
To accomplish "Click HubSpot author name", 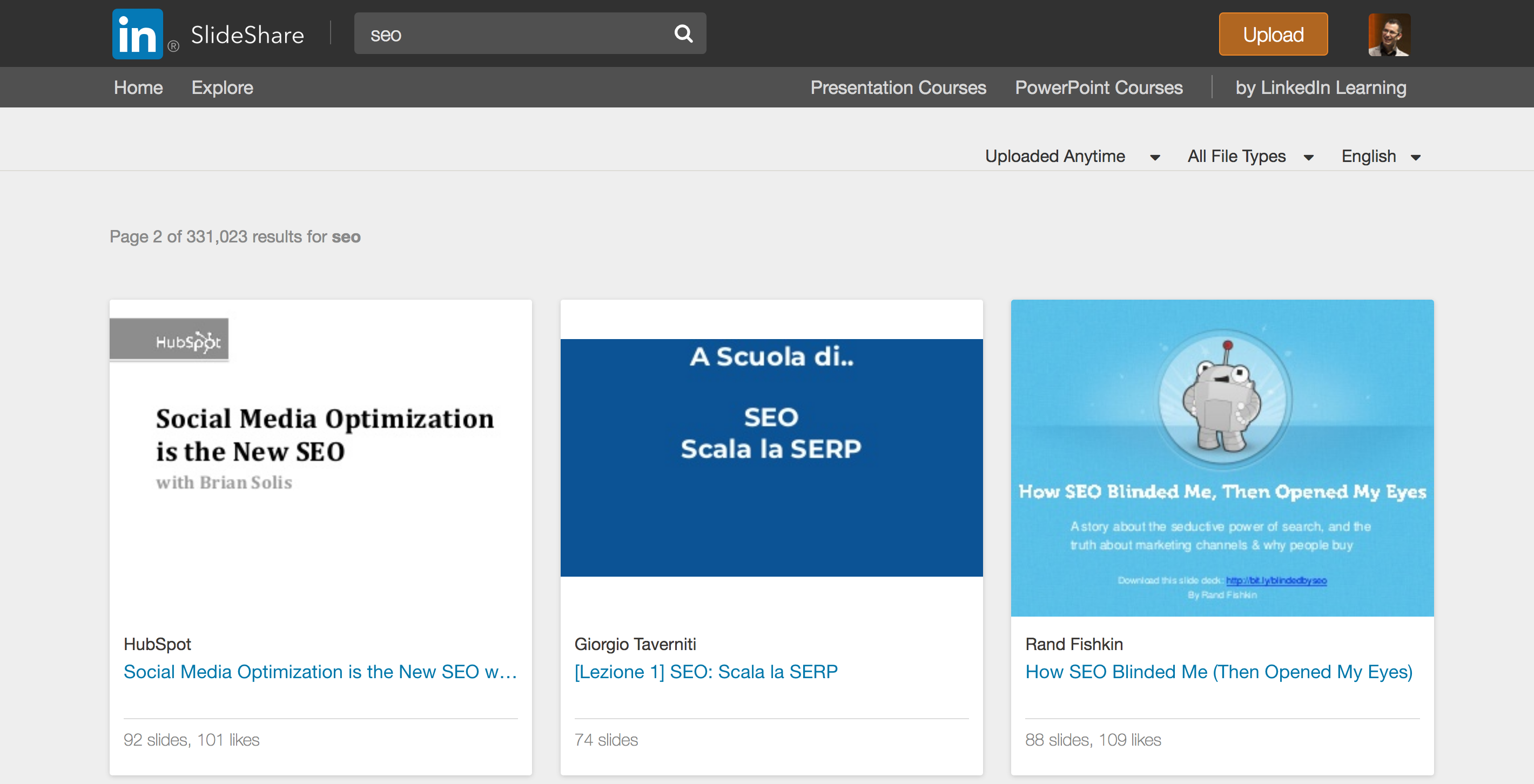I will point(157,644).
